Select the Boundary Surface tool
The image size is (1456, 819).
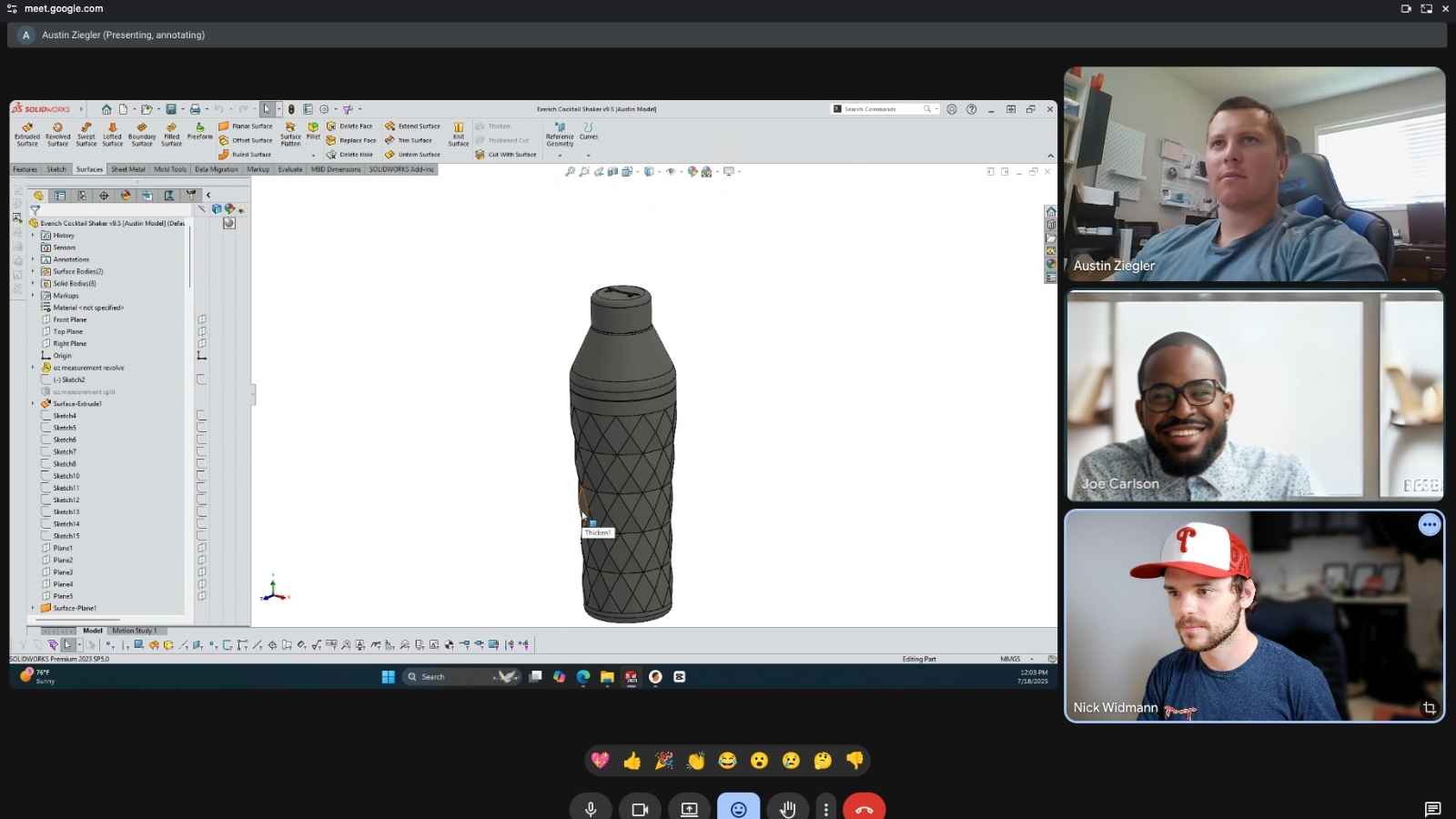[142, 134]
